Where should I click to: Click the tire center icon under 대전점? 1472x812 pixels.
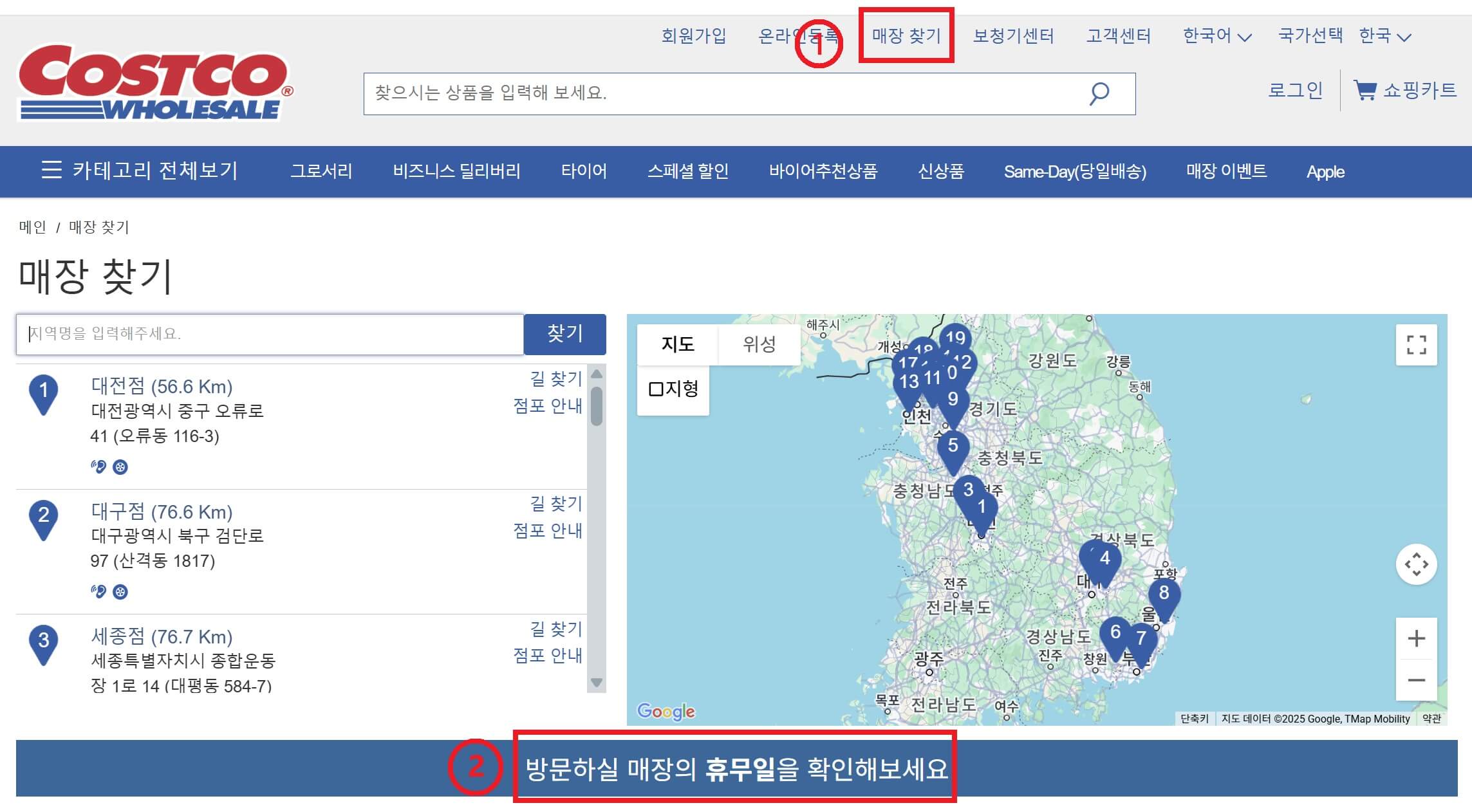tap(120, 467)
